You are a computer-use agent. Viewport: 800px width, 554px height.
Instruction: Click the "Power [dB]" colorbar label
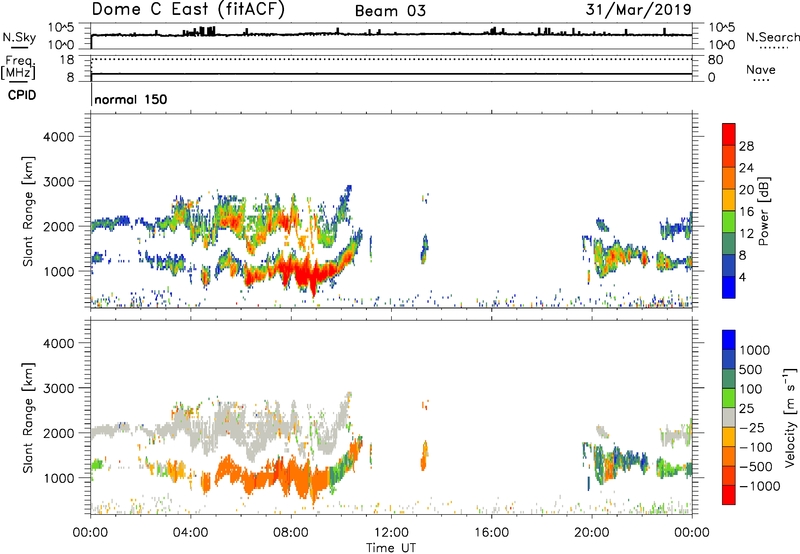click(763, 211)
